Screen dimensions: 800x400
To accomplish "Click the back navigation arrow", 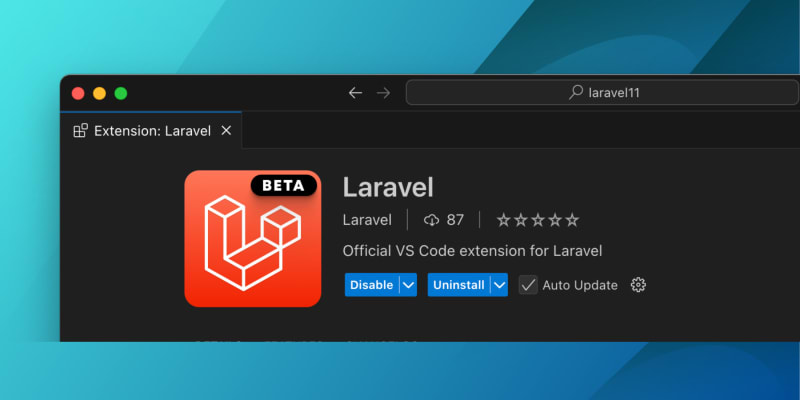I will [x=355, y=93].
